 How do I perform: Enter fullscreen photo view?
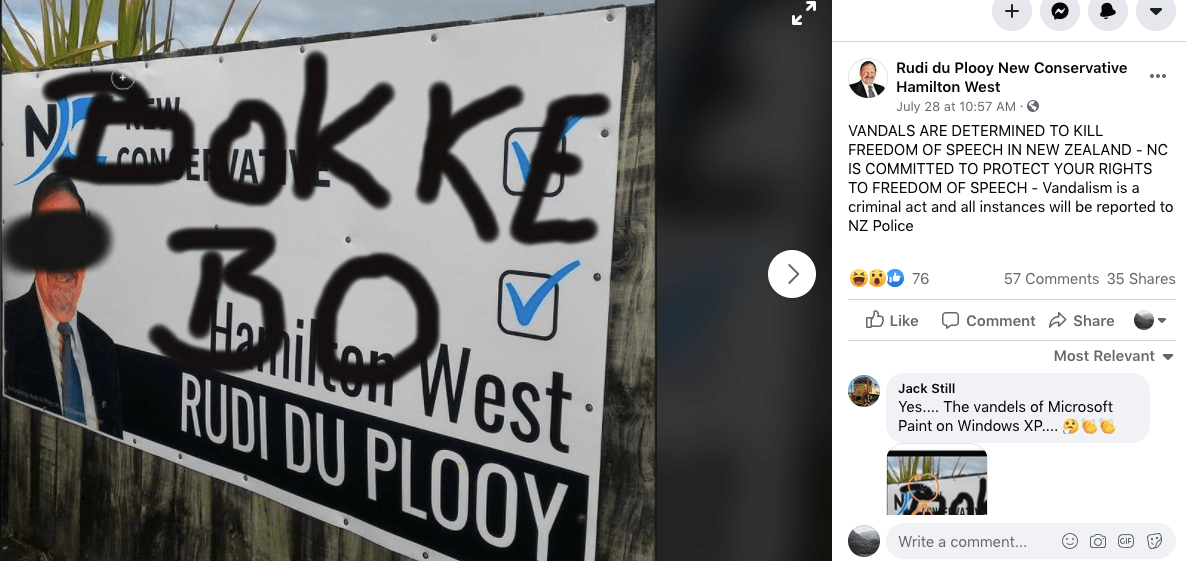803,13
